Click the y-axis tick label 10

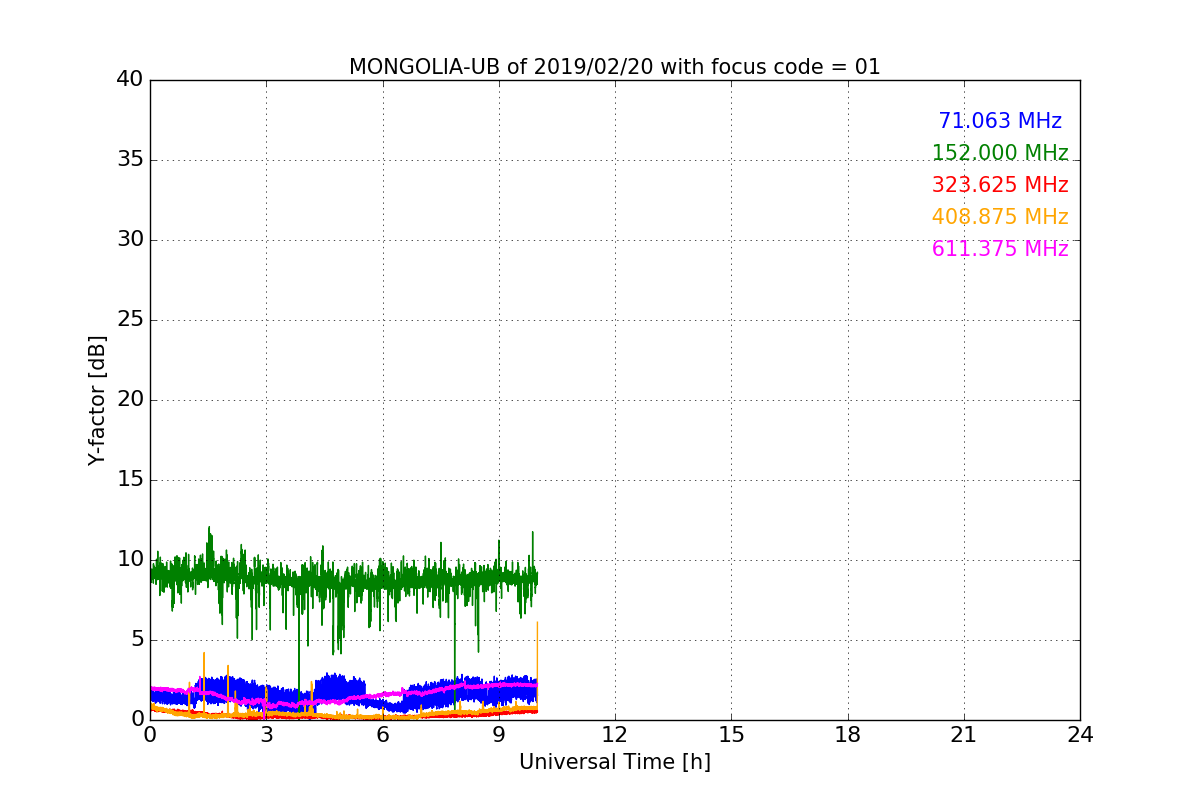pos(130,559)
